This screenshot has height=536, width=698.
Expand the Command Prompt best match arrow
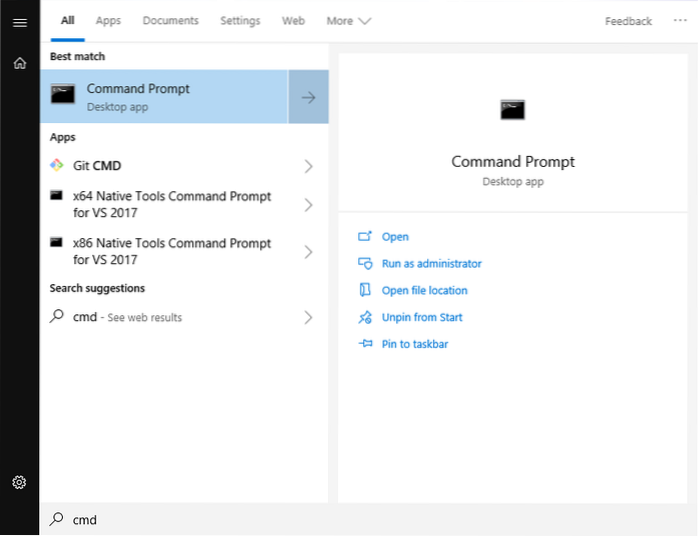pos(308,97)
